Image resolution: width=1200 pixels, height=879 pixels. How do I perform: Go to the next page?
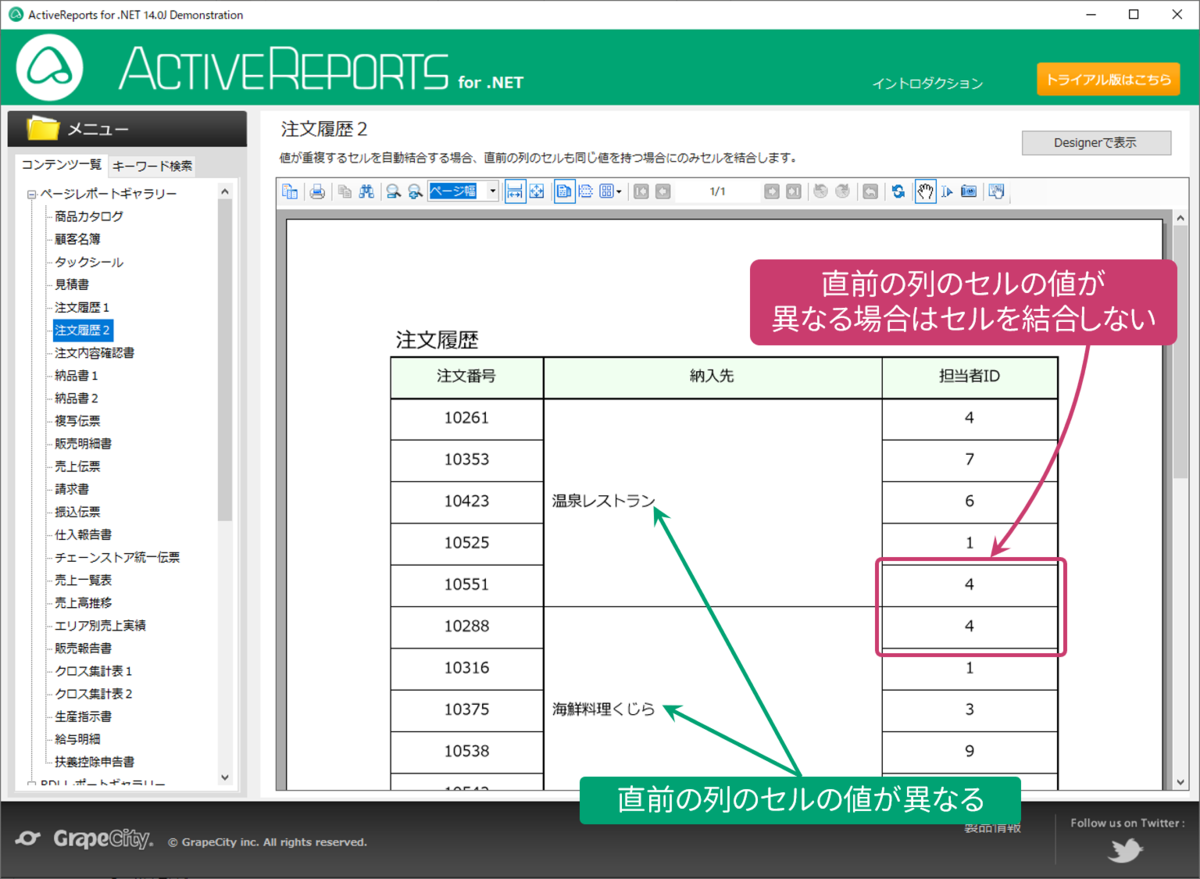click(771, 191)
